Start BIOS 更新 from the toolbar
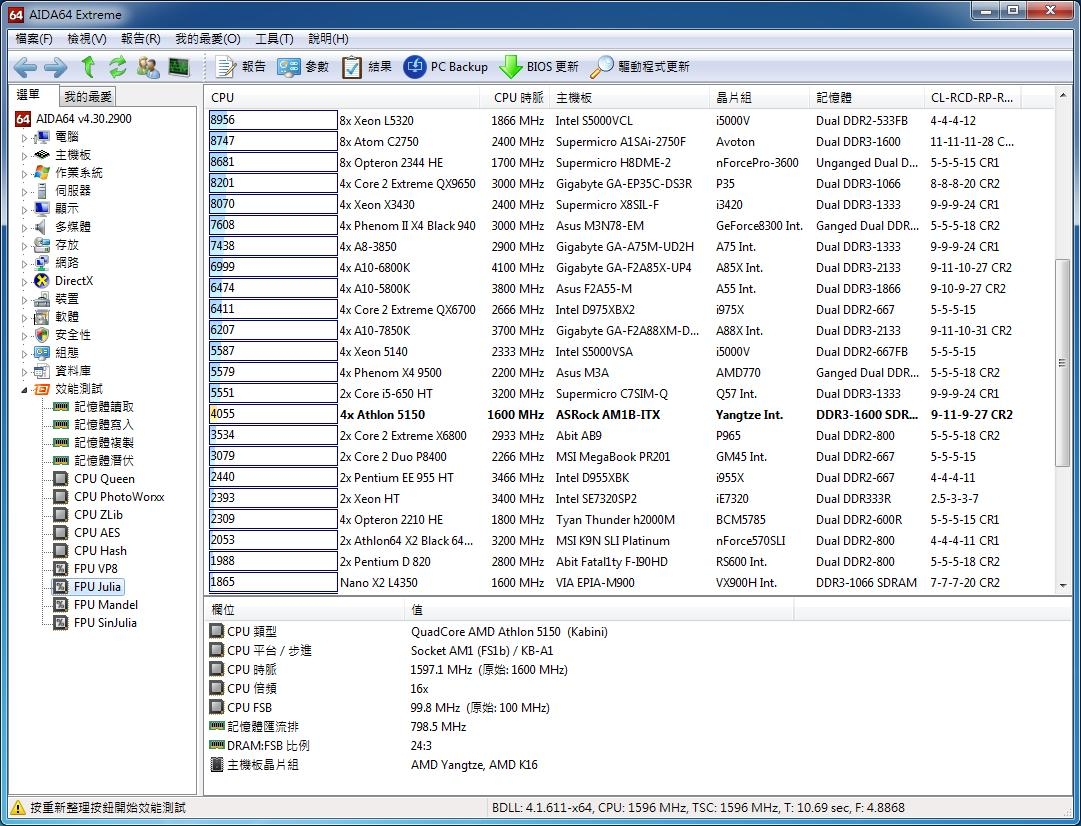This screenshot has height=826, width=1081. click(x=538, y=67)
